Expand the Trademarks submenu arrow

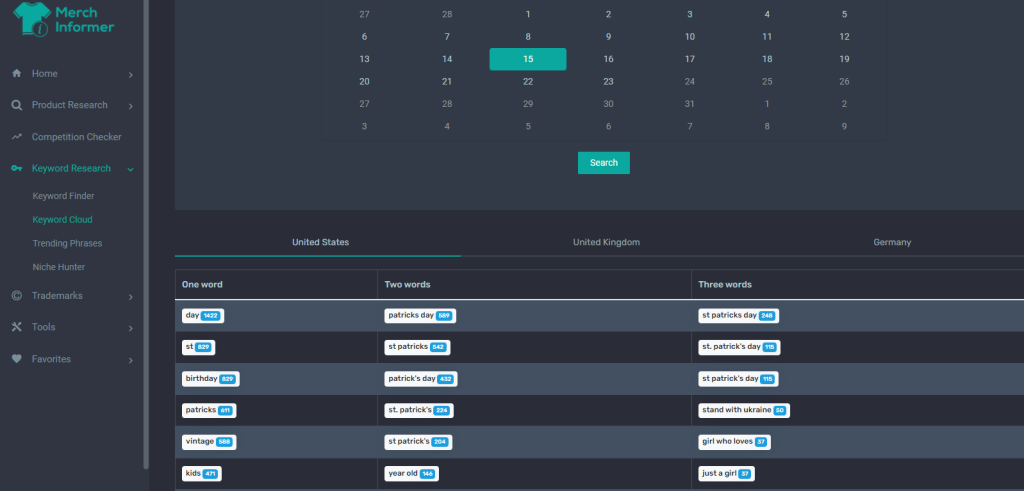[131, 297]
